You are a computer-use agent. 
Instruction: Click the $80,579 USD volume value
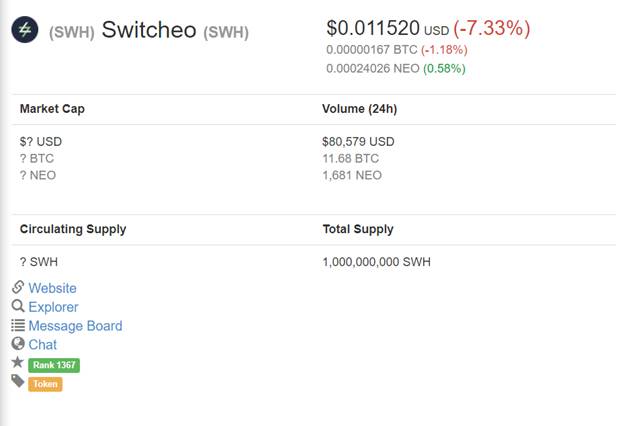click(358, 142)
